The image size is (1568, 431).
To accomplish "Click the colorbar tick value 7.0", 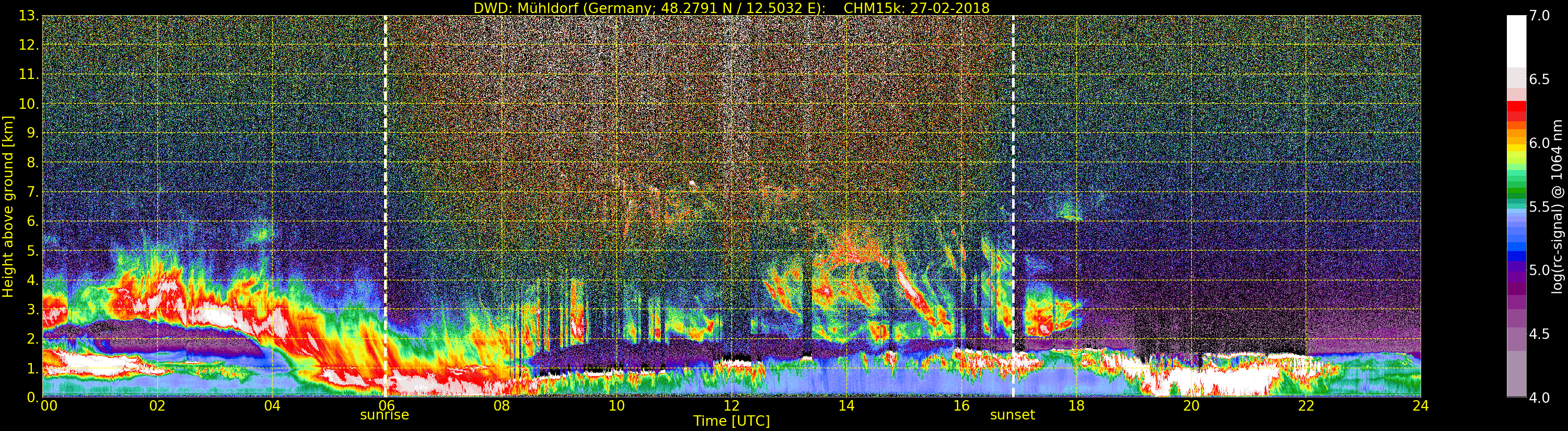I will coord(1539,16).
